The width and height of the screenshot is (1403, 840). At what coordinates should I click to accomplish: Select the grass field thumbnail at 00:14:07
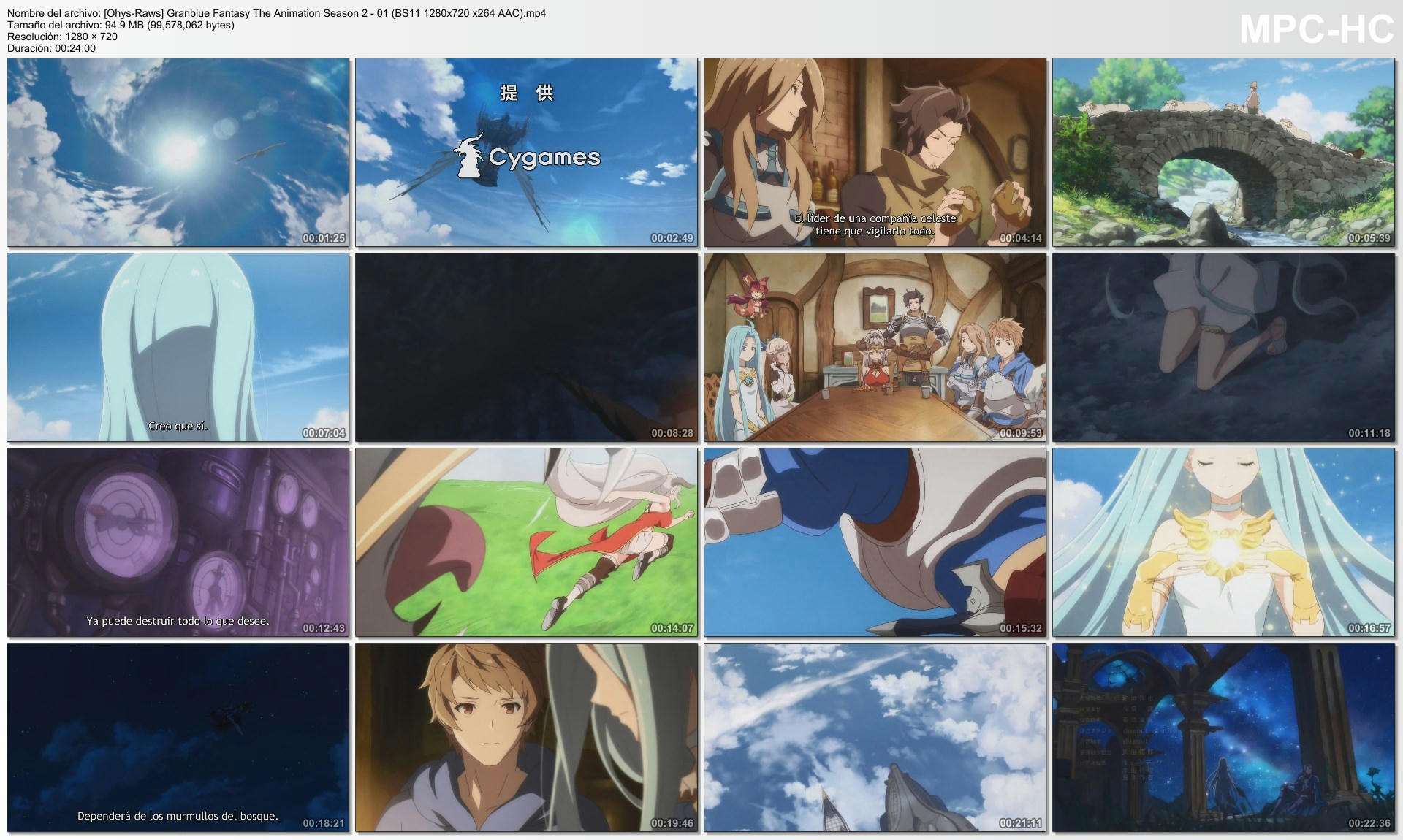pyautogui.click(x=527, y=543)
